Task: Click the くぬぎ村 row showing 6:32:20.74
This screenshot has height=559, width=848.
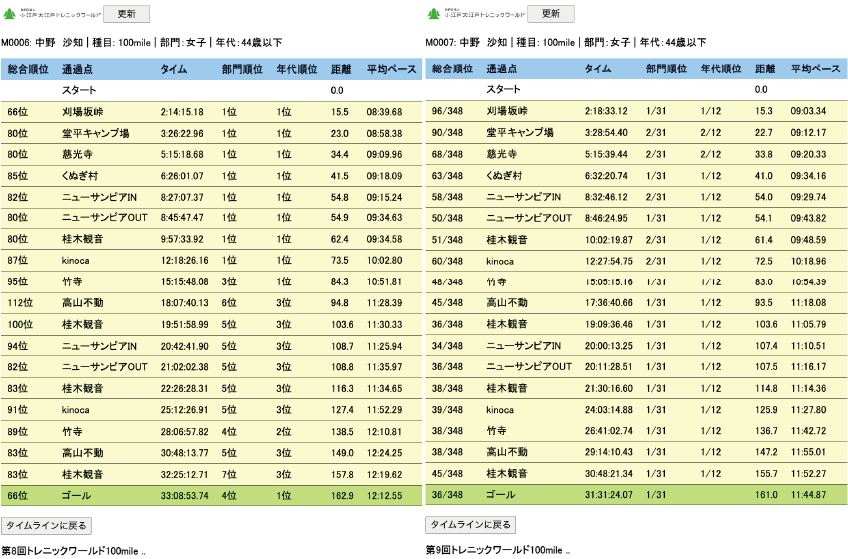Action: click(x=635, y=176)
